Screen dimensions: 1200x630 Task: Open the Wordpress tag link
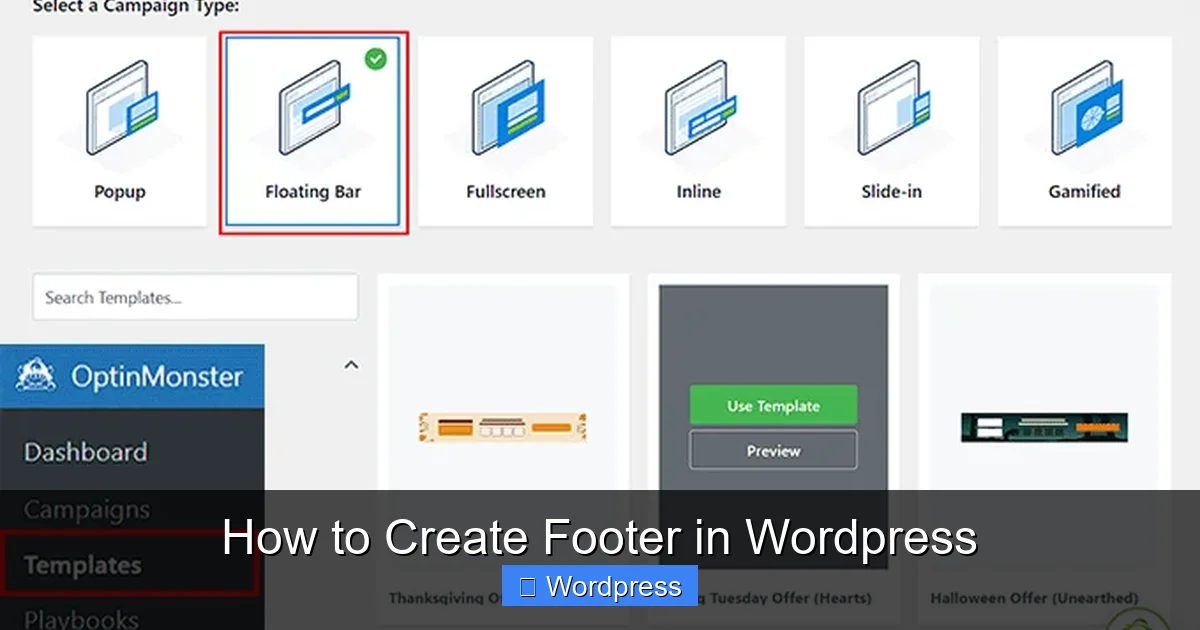tap(599, 587)
